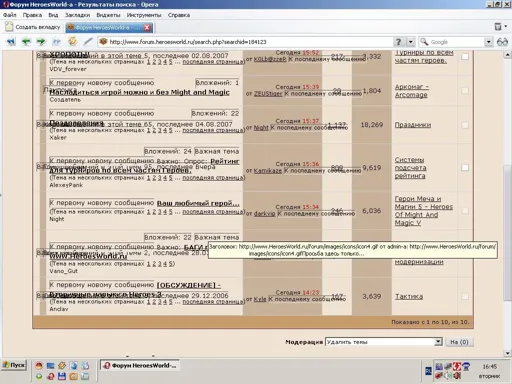Open the Системы подсчета рейтинга forum link
The height and width of the screenshot is (384, 512).
tap(411, 168)
